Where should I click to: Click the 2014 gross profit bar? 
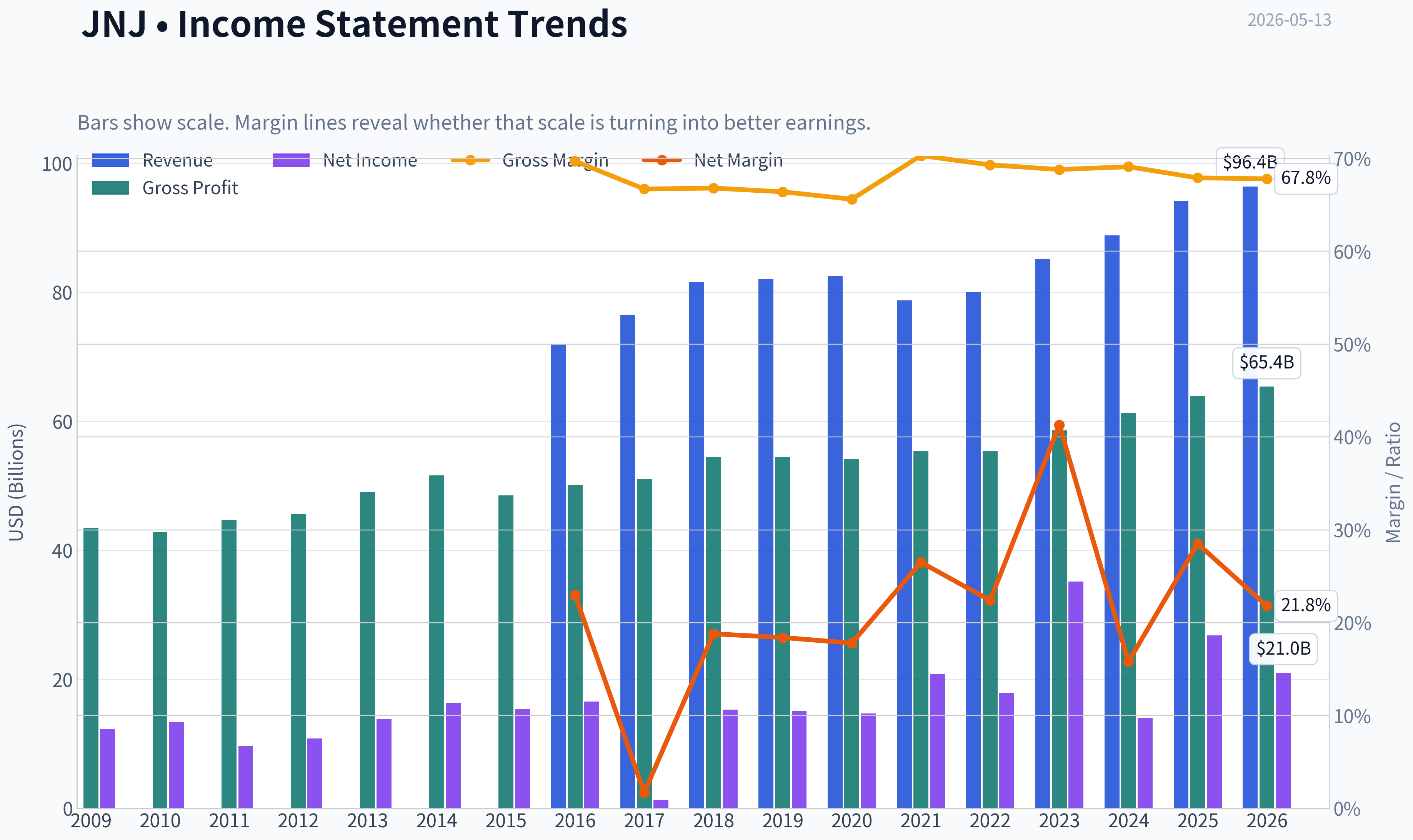[437, 642]
